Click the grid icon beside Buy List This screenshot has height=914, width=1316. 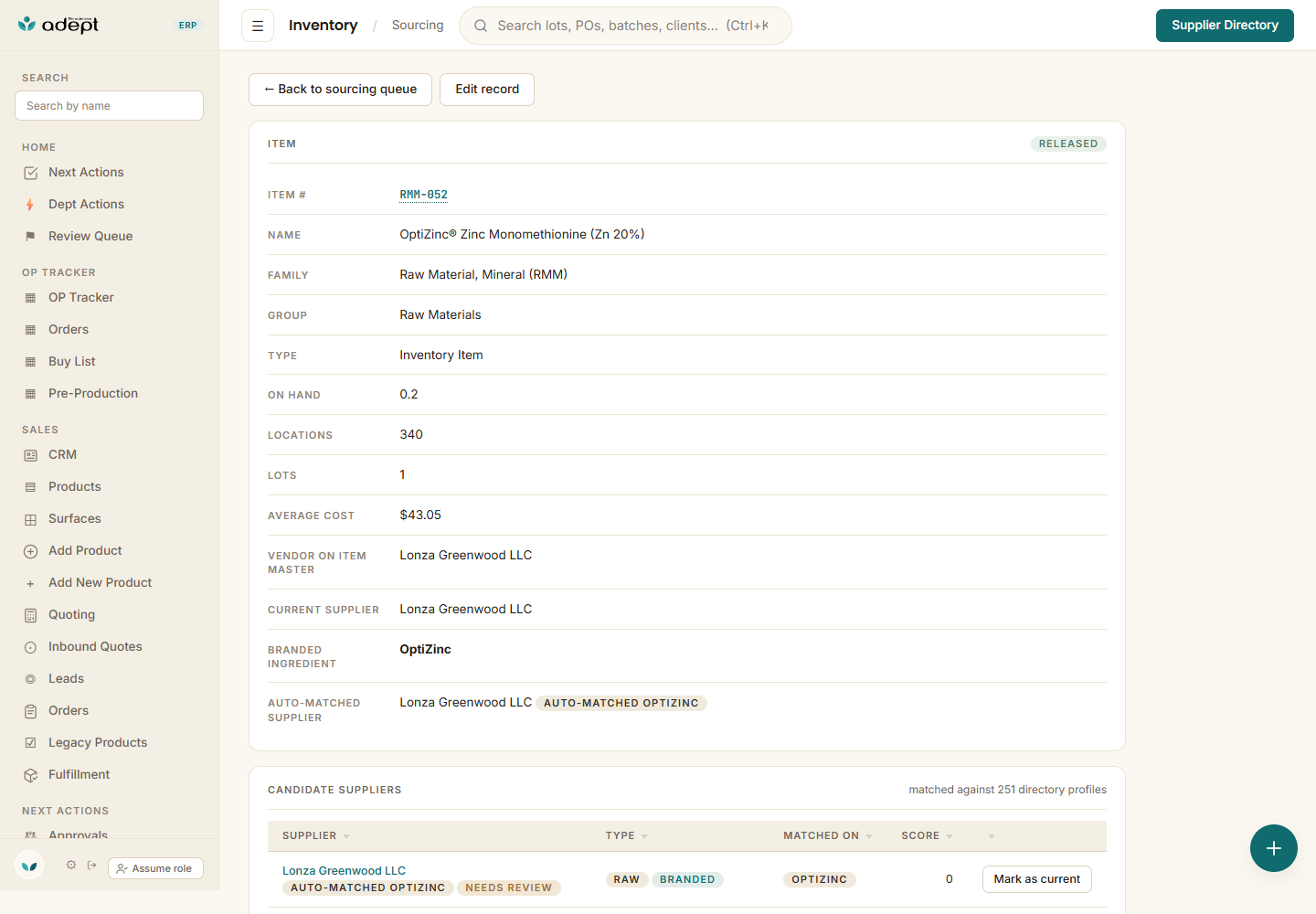(30, 362)
